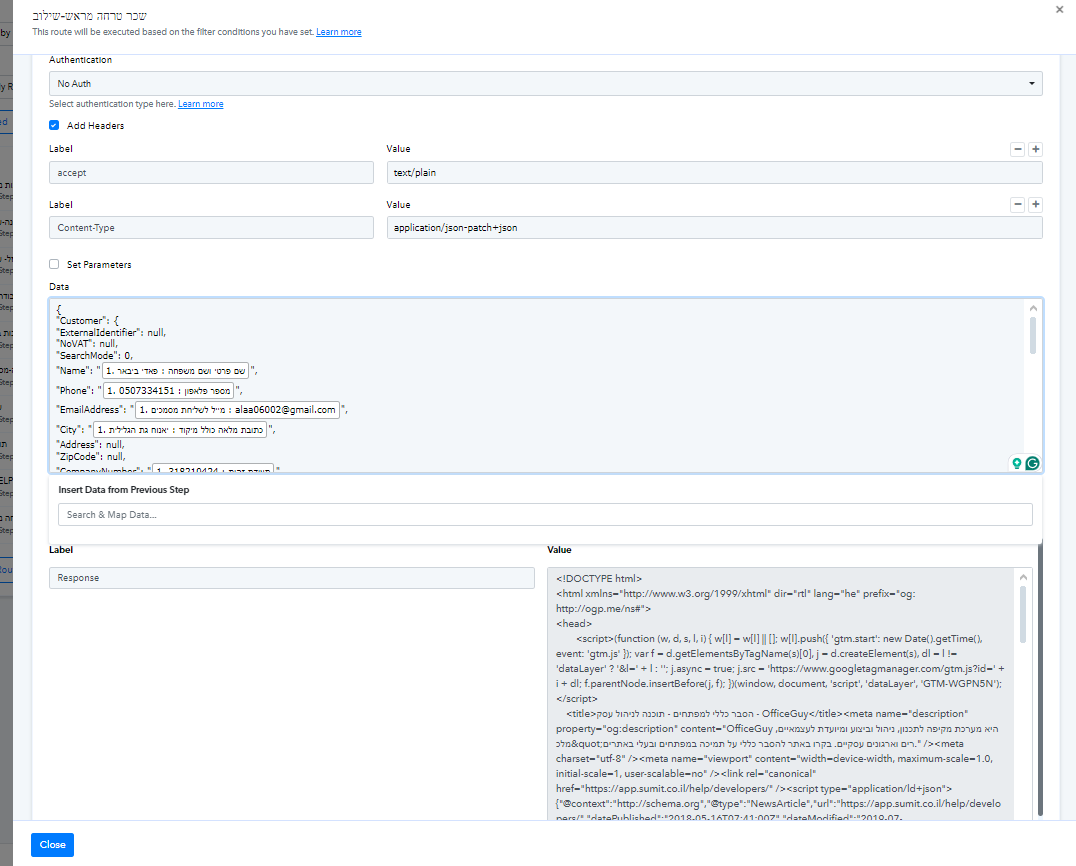
Task: Uncheck the Add Headers checkbox
Action: (54, 126)
